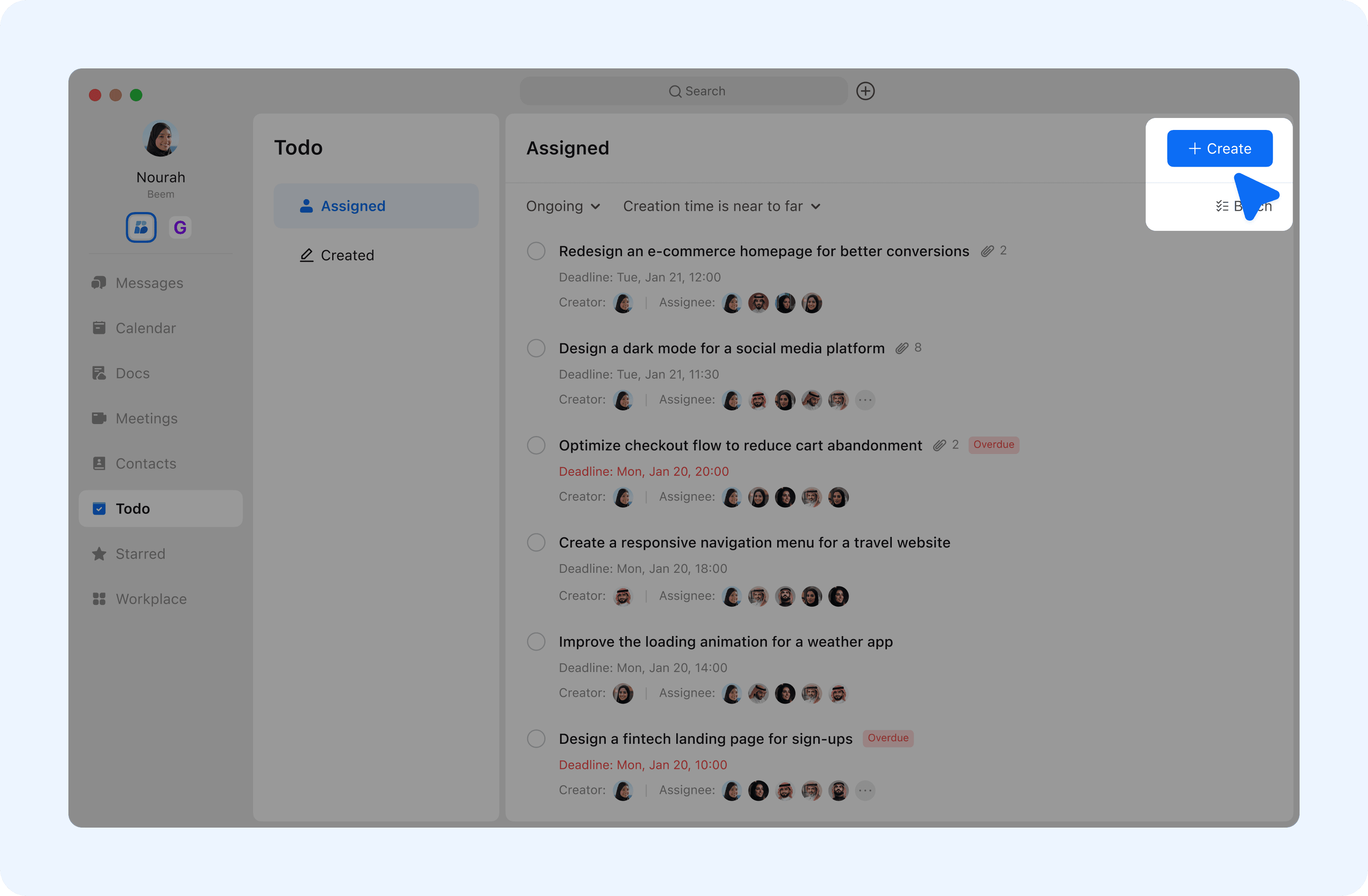The width and height of the screenshot is (1368, 896).
Task: Mark e-commerce homepage redesign task complete
Action: [536, 251]
